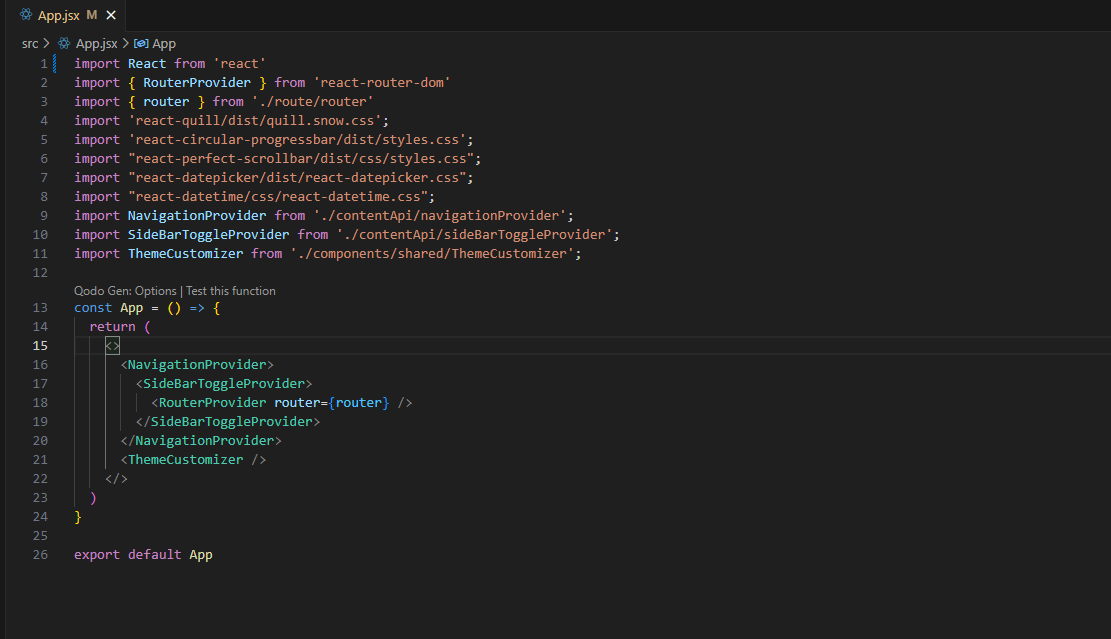1111x639 pixels.
Task: Click the quill.snow.css import string
Action: (x=255, y=121)
